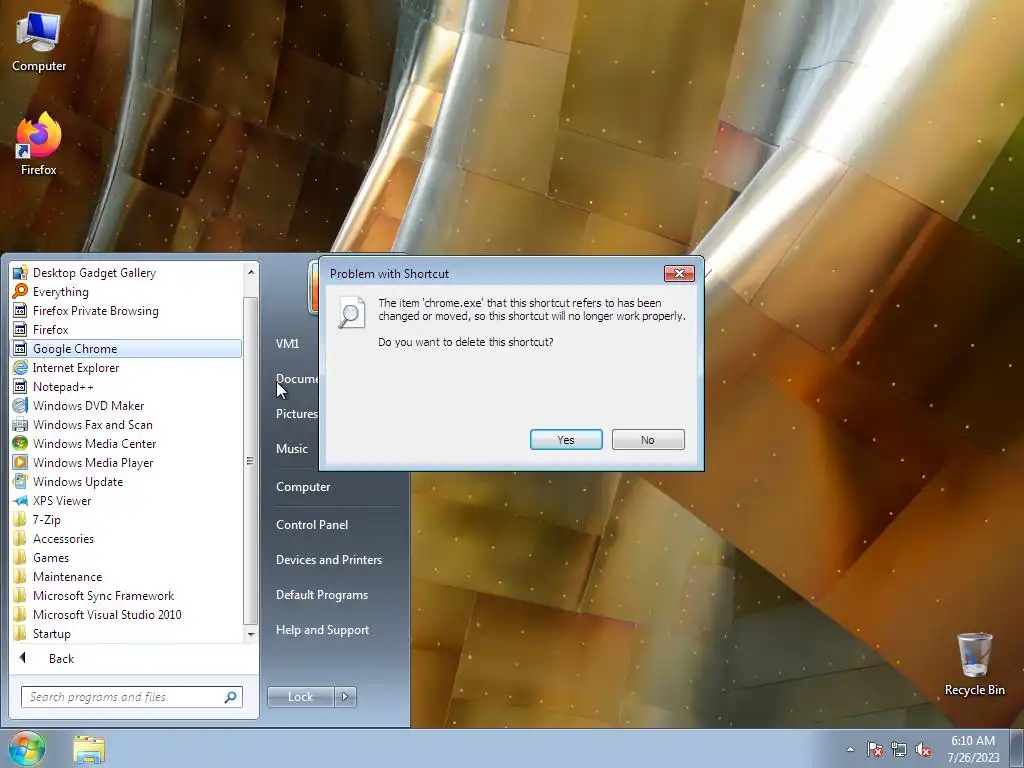The height and width of the screenshot is (768, 1024).
Task: Open Internet Explorer icon
Action: [x=20, y=367]
